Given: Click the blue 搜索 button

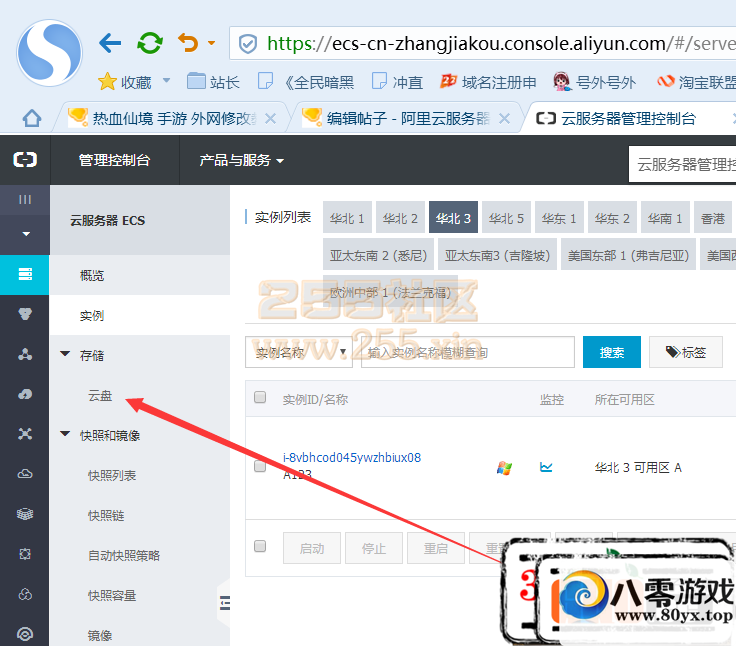Looking at the screenshot, I should point(612,352).
